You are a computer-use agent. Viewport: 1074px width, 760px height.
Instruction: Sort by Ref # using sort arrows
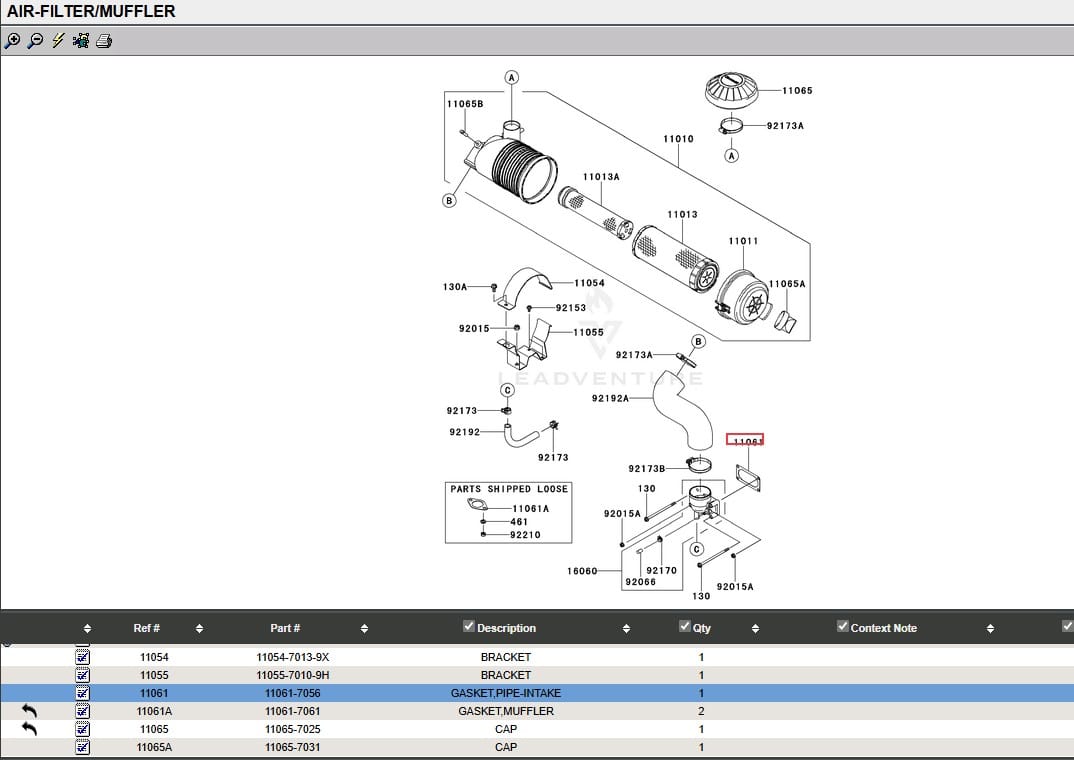click(x=199, y=629)
